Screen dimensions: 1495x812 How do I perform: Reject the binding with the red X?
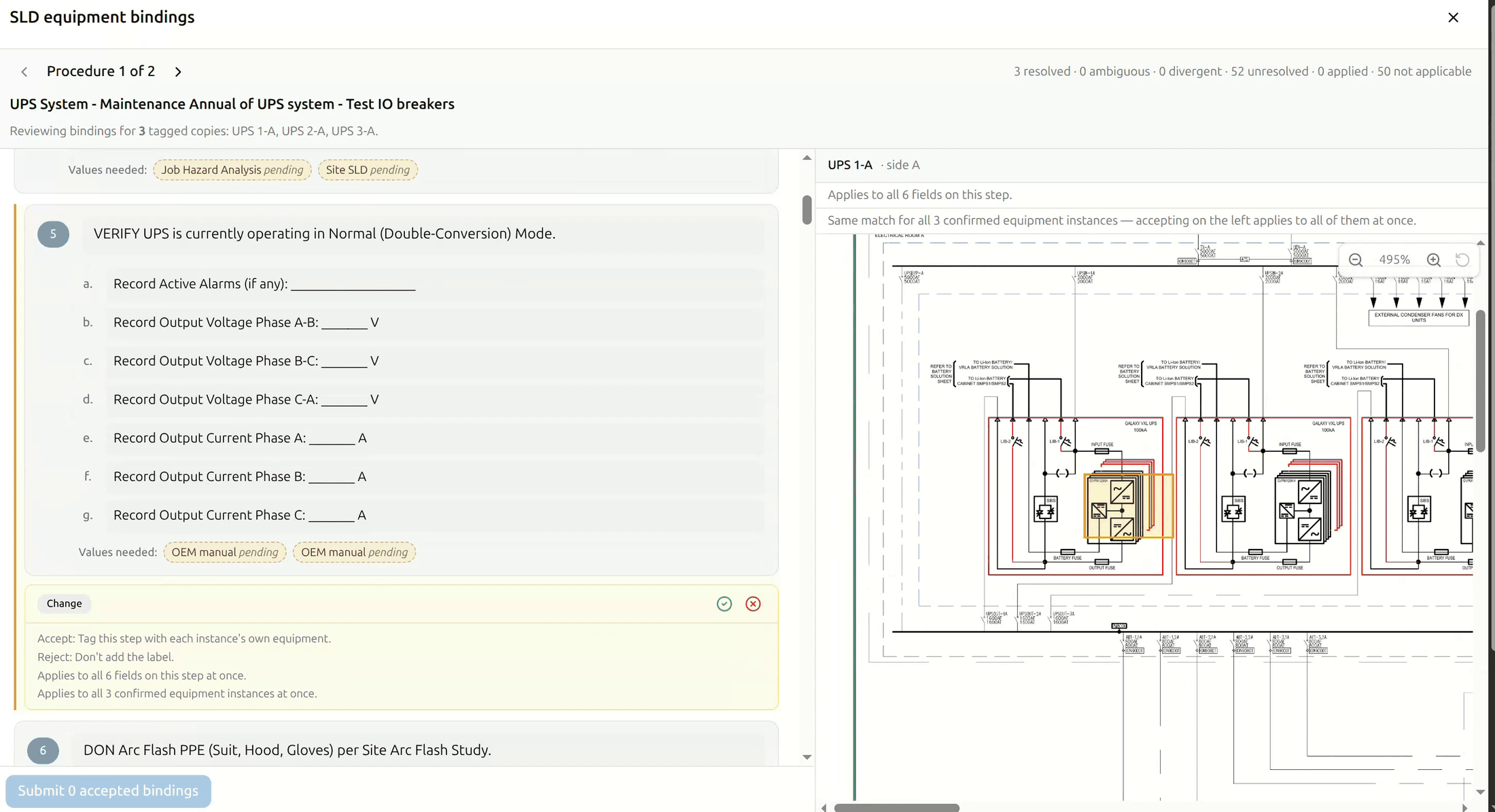[x=753, y=603]
